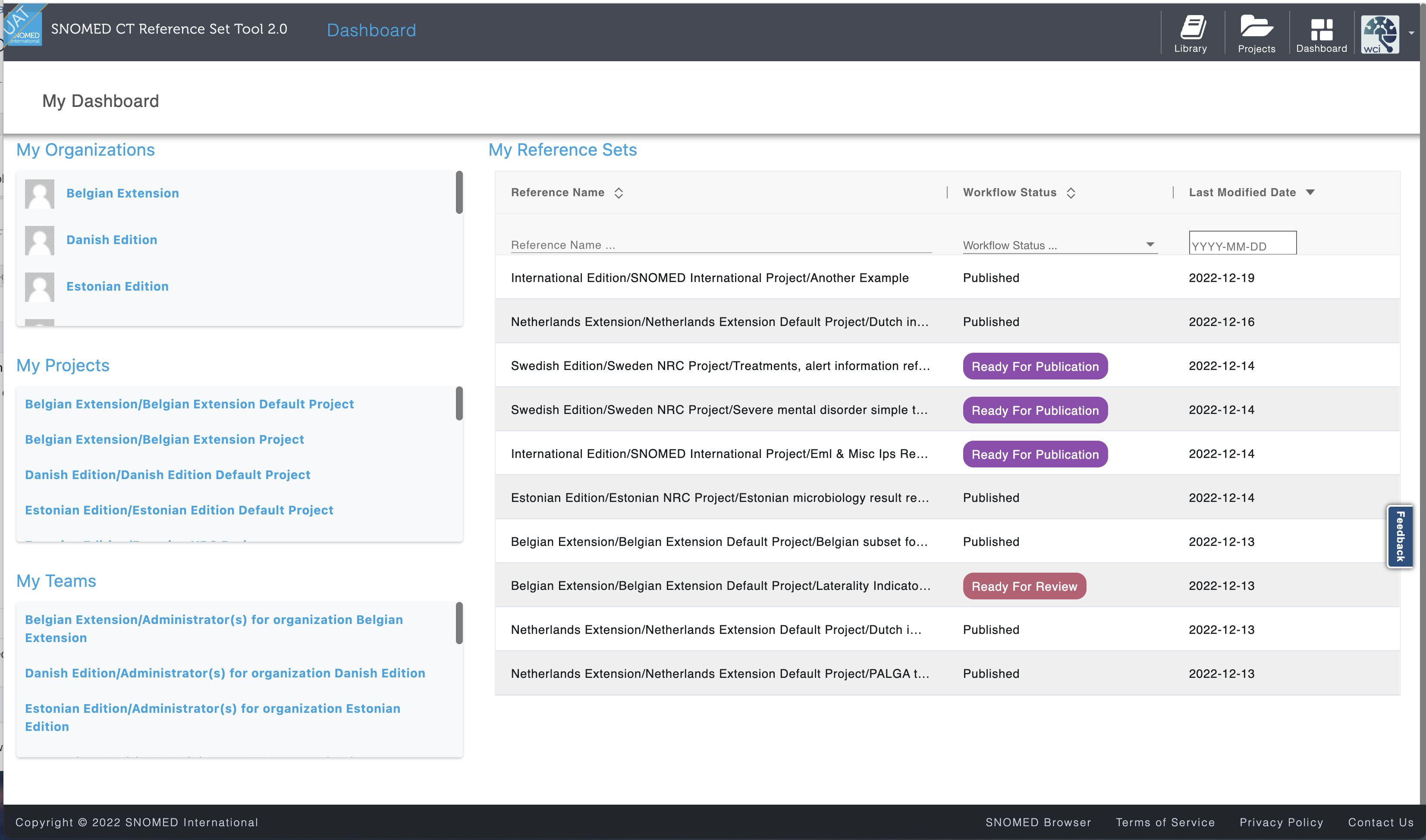1426x840 pixels.
Task: Select the Belgian subset reference set row
Action: coord(947,542)
